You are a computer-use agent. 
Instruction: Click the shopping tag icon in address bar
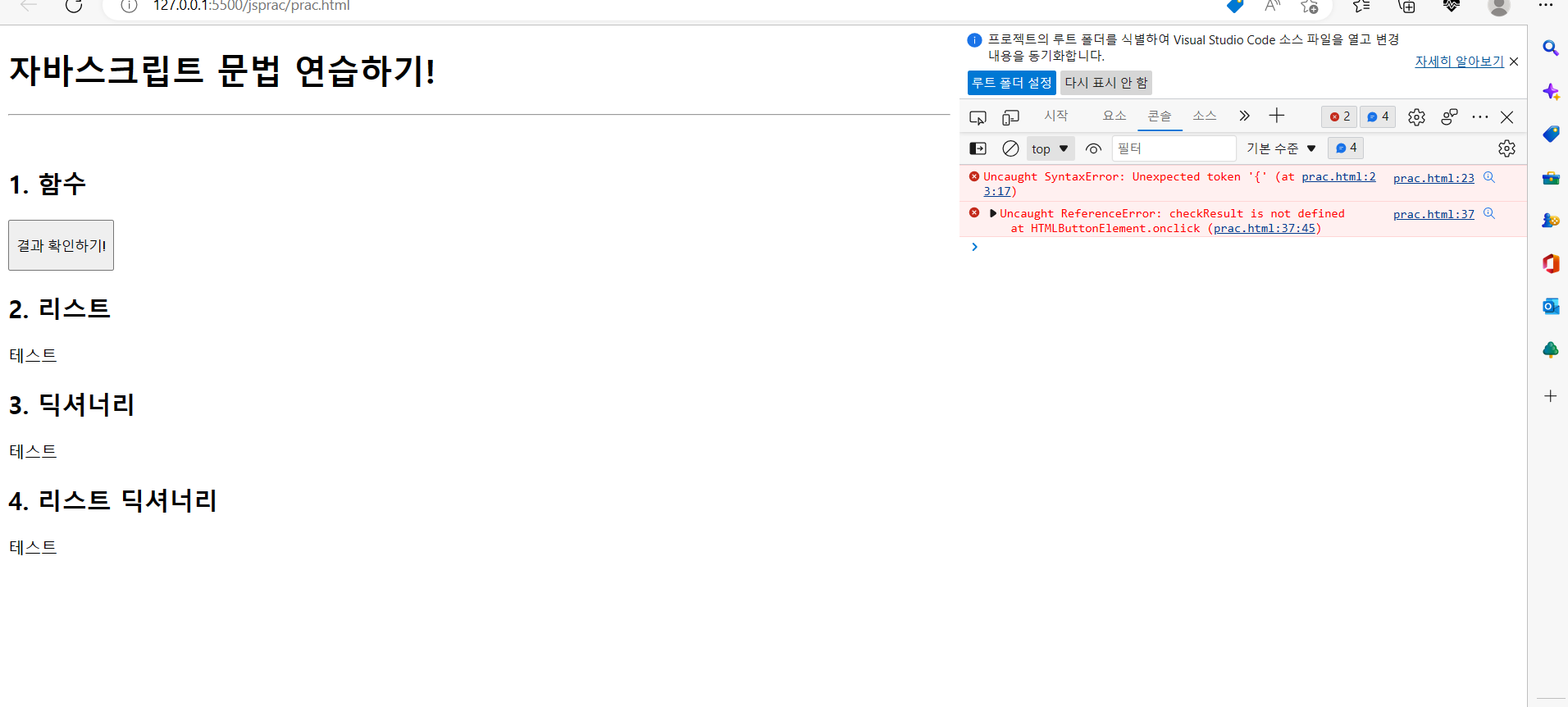point(1235,6)
